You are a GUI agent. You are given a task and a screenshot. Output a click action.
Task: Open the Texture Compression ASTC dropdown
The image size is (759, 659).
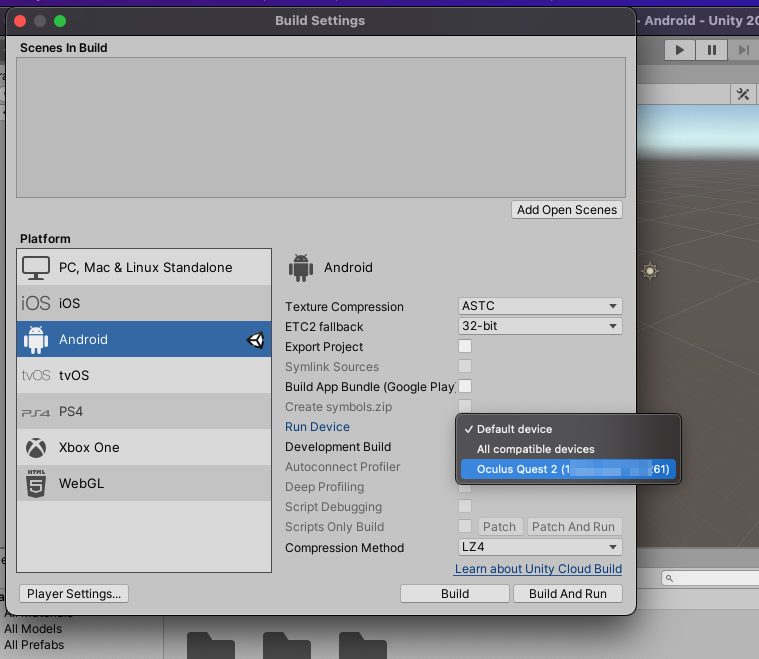click(540, 306)
